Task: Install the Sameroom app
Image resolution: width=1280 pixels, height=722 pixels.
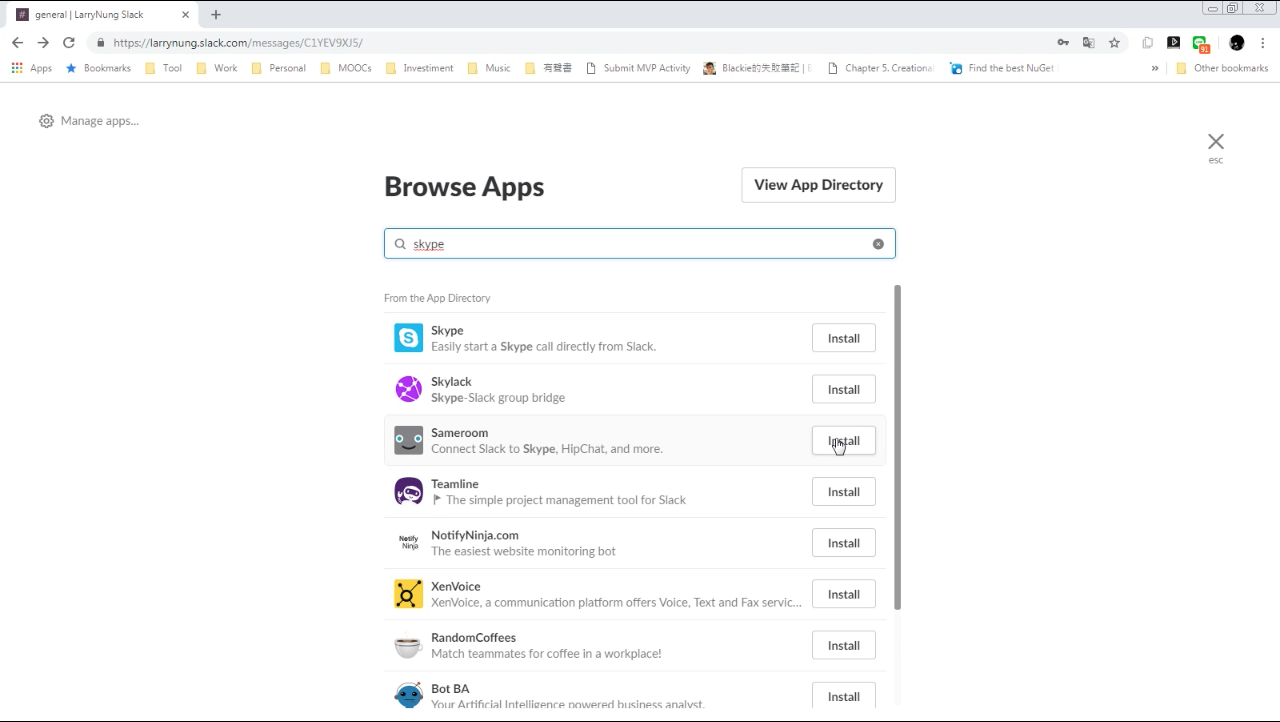Action: (843, 440)
